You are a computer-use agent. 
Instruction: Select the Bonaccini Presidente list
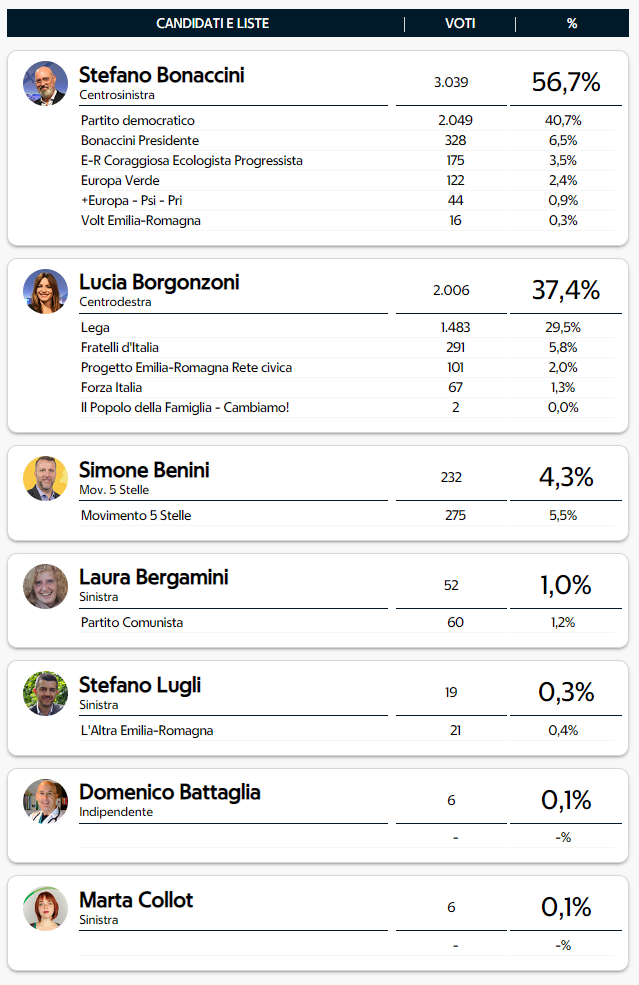[x=140, y=141]
